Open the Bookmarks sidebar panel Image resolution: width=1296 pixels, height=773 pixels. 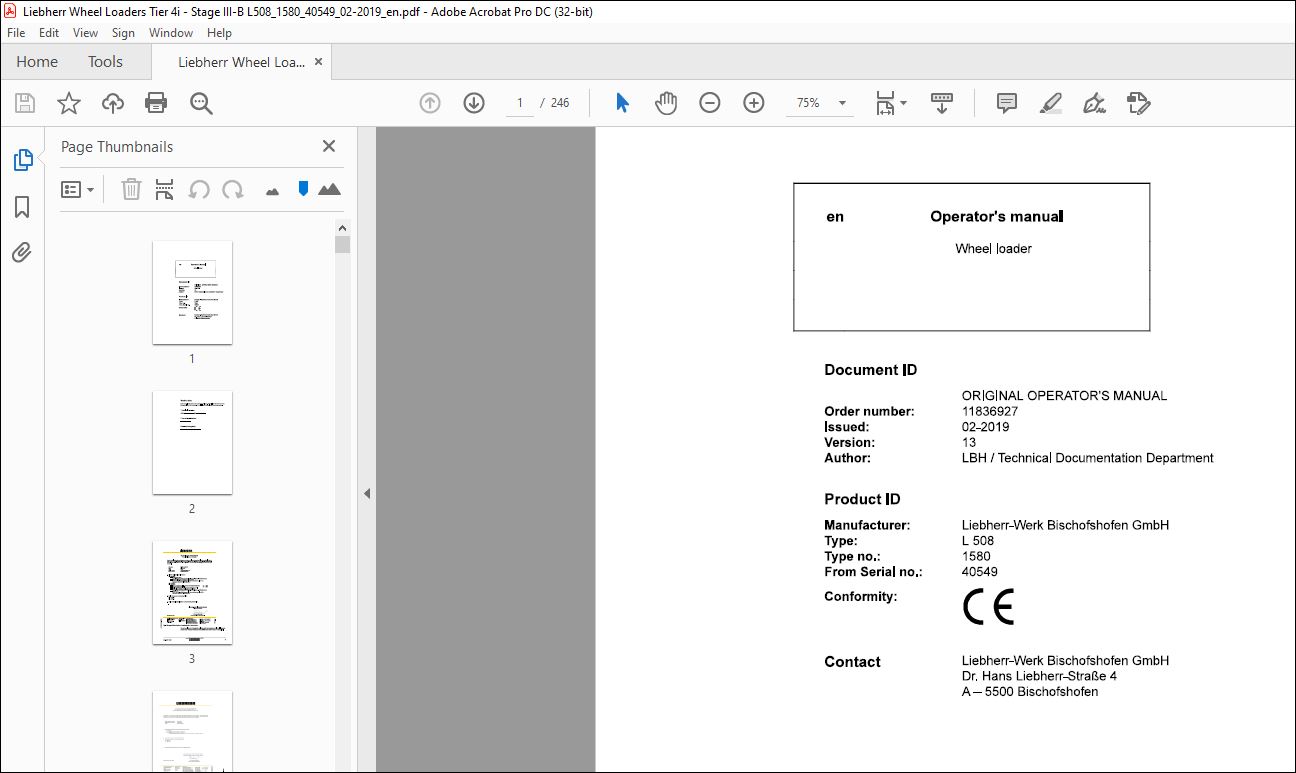pyautogui.click(x=22, y=207)
